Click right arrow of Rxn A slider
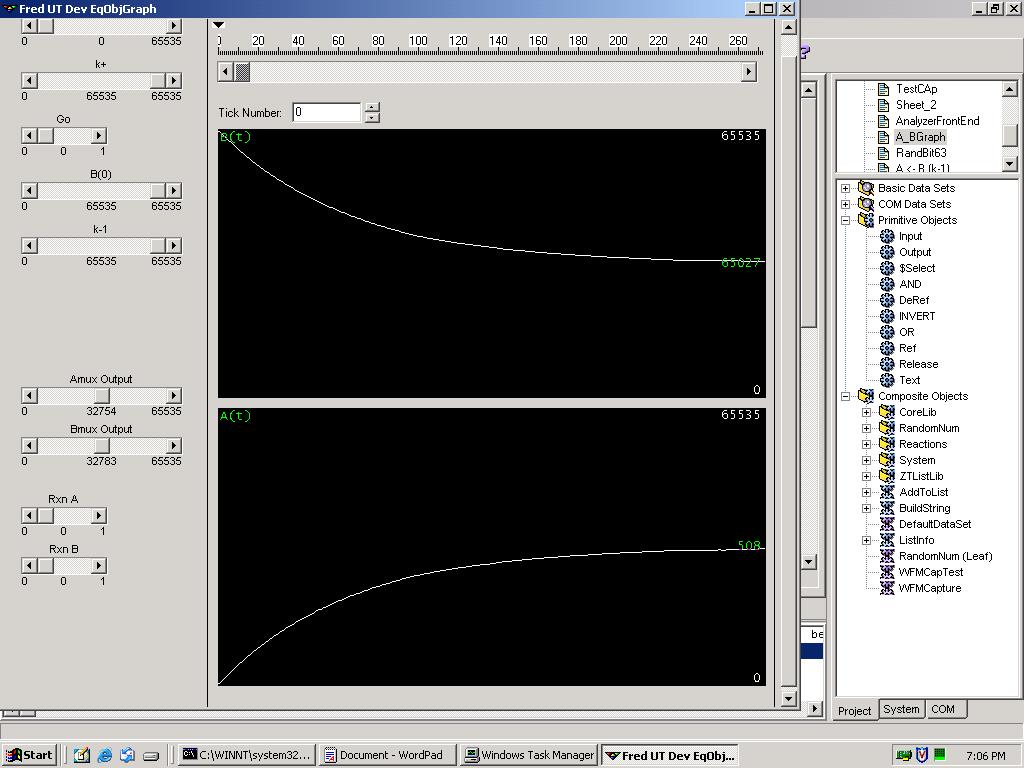The height and width of the screenshot is (768, 1024). coord(99,515)
